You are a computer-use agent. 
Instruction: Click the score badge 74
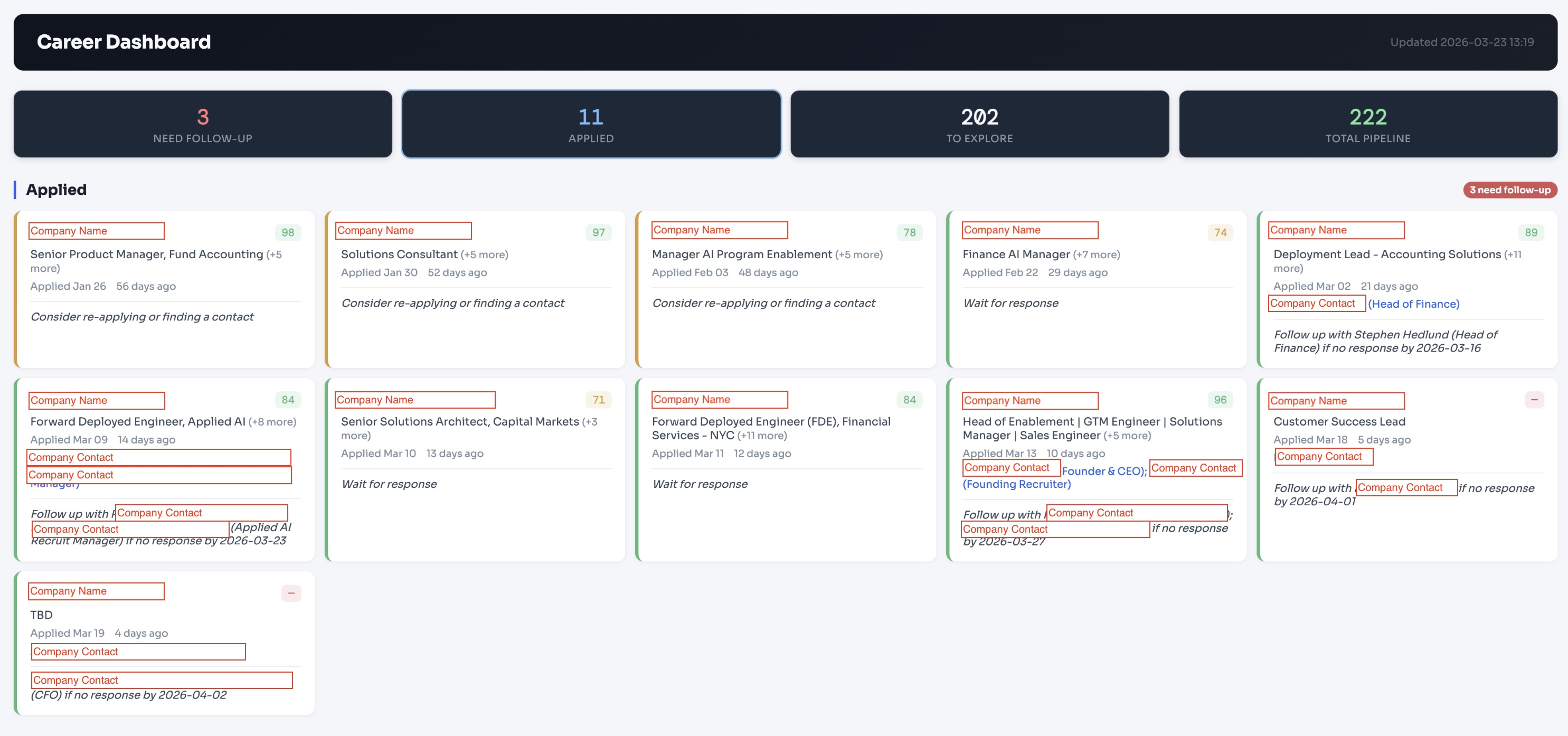click(1221, 232)
